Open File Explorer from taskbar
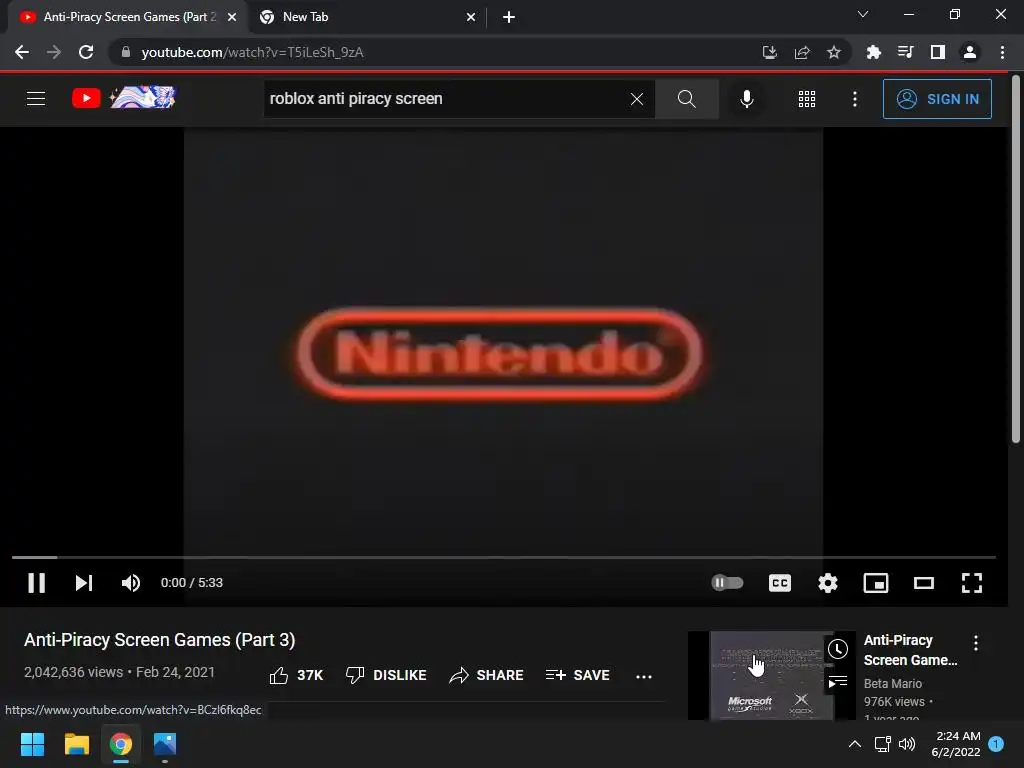 (76, 744)
